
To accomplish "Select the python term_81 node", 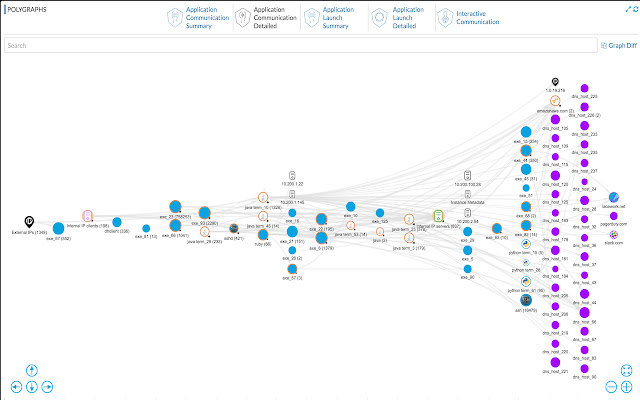I will (x=526, y=281).
